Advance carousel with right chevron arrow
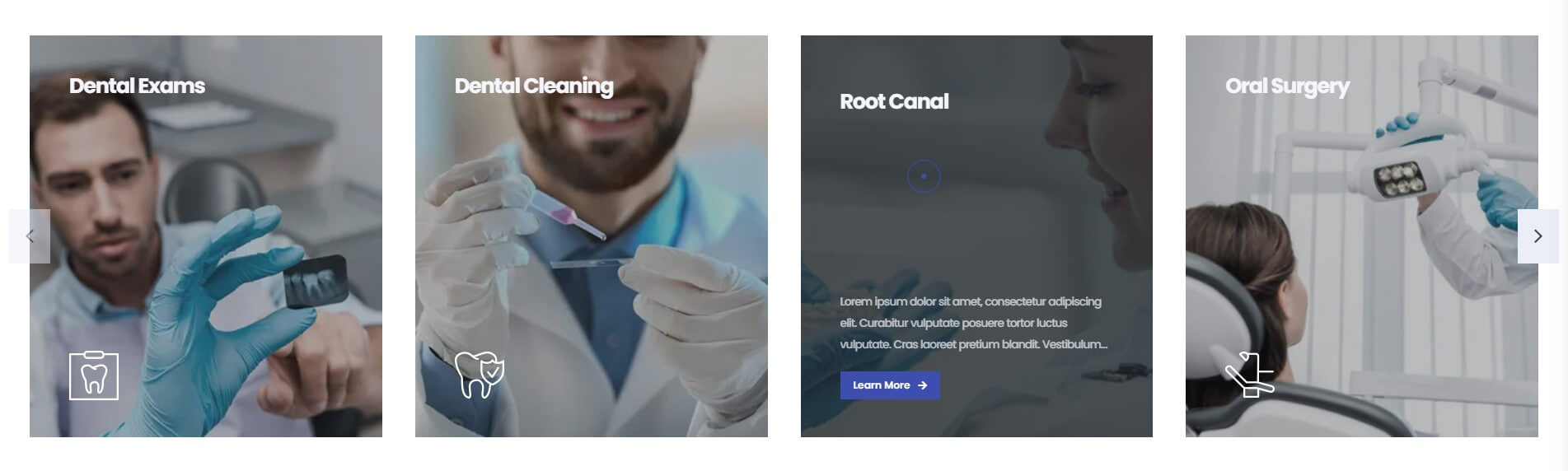 click(1538, 236)
